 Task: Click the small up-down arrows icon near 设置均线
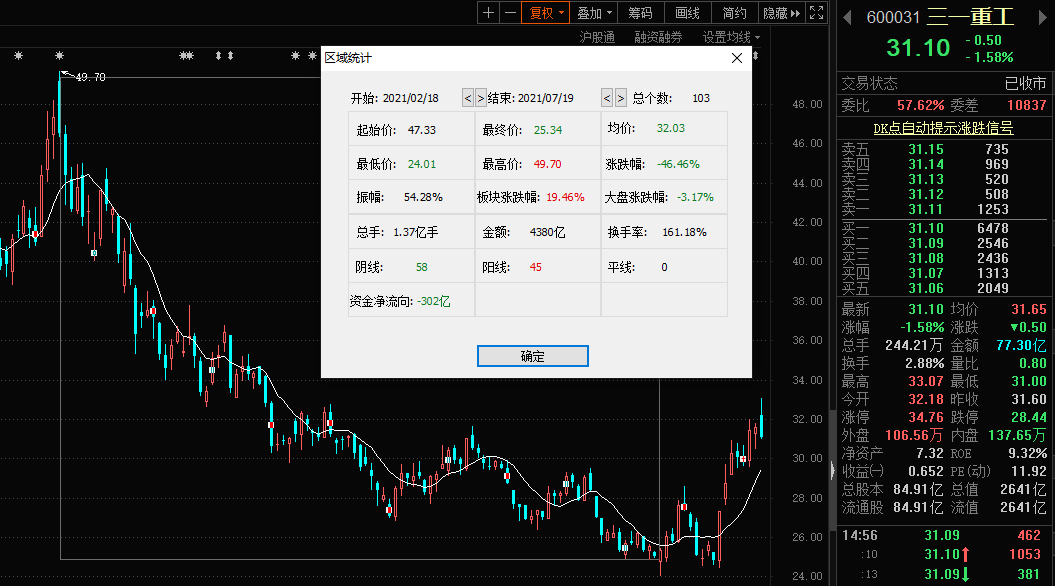tap(758, 37)
